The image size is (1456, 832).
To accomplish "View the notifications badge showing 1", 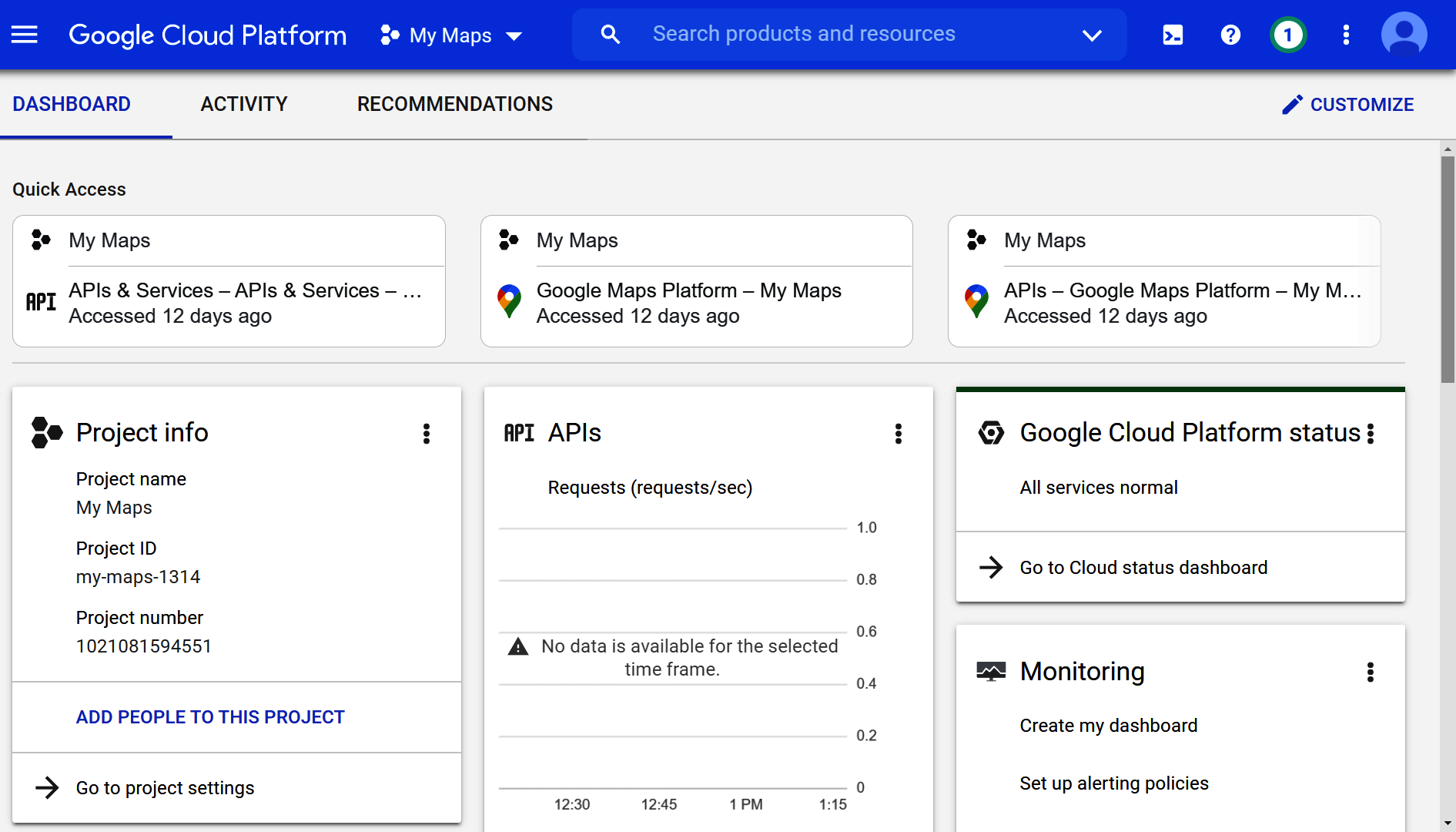I will click(1288, 35).
